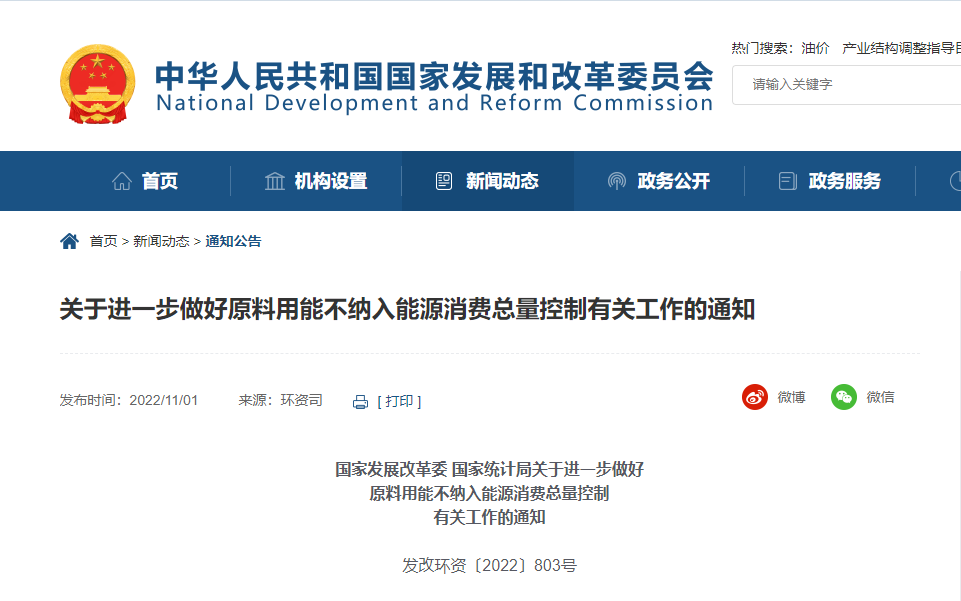Click the hot search term 油价
The image size is (961, 601).
(x=815, y=48)
